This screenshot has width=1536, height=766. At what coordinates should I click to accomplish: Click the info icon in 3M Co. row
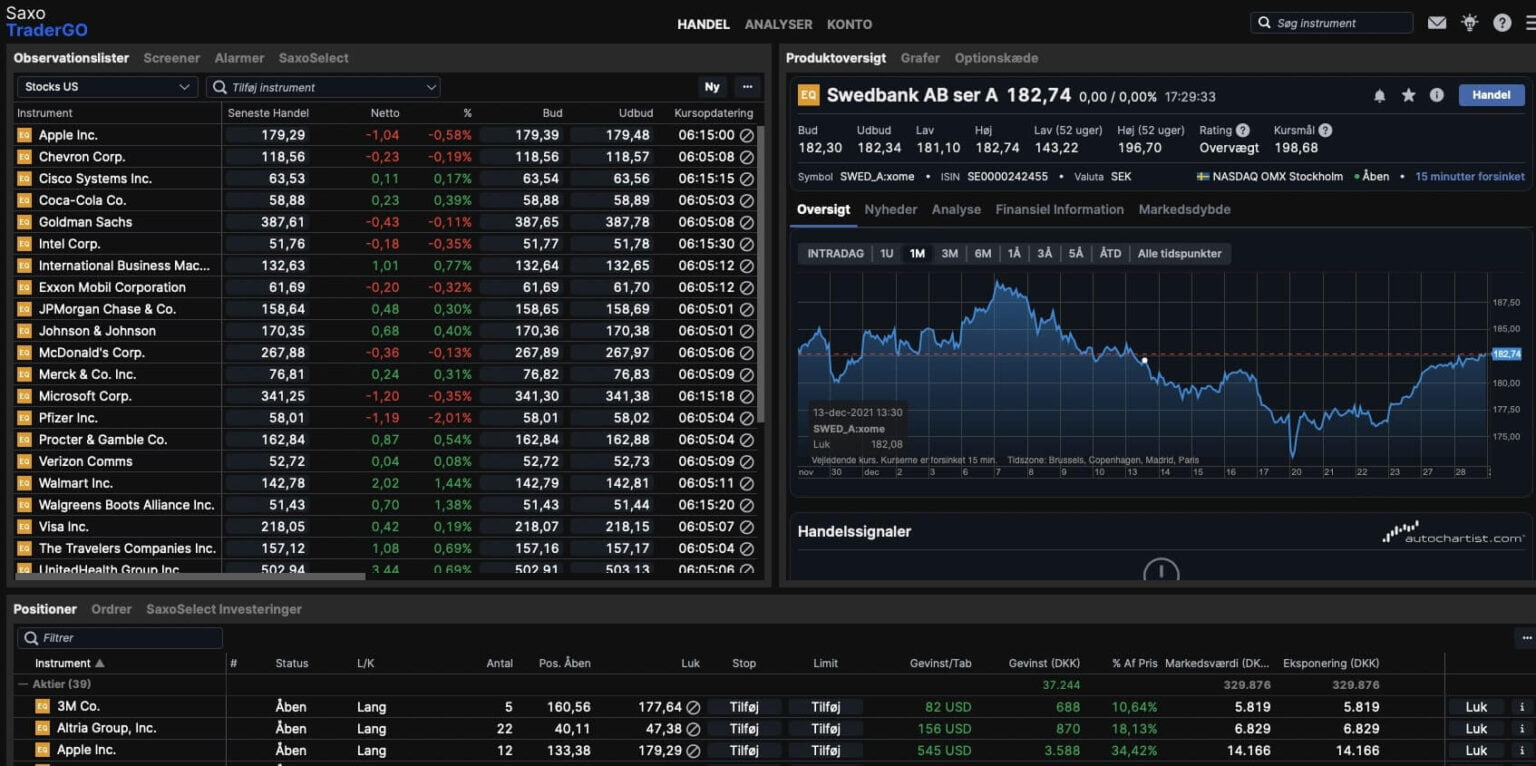(x=1523, y=707)
